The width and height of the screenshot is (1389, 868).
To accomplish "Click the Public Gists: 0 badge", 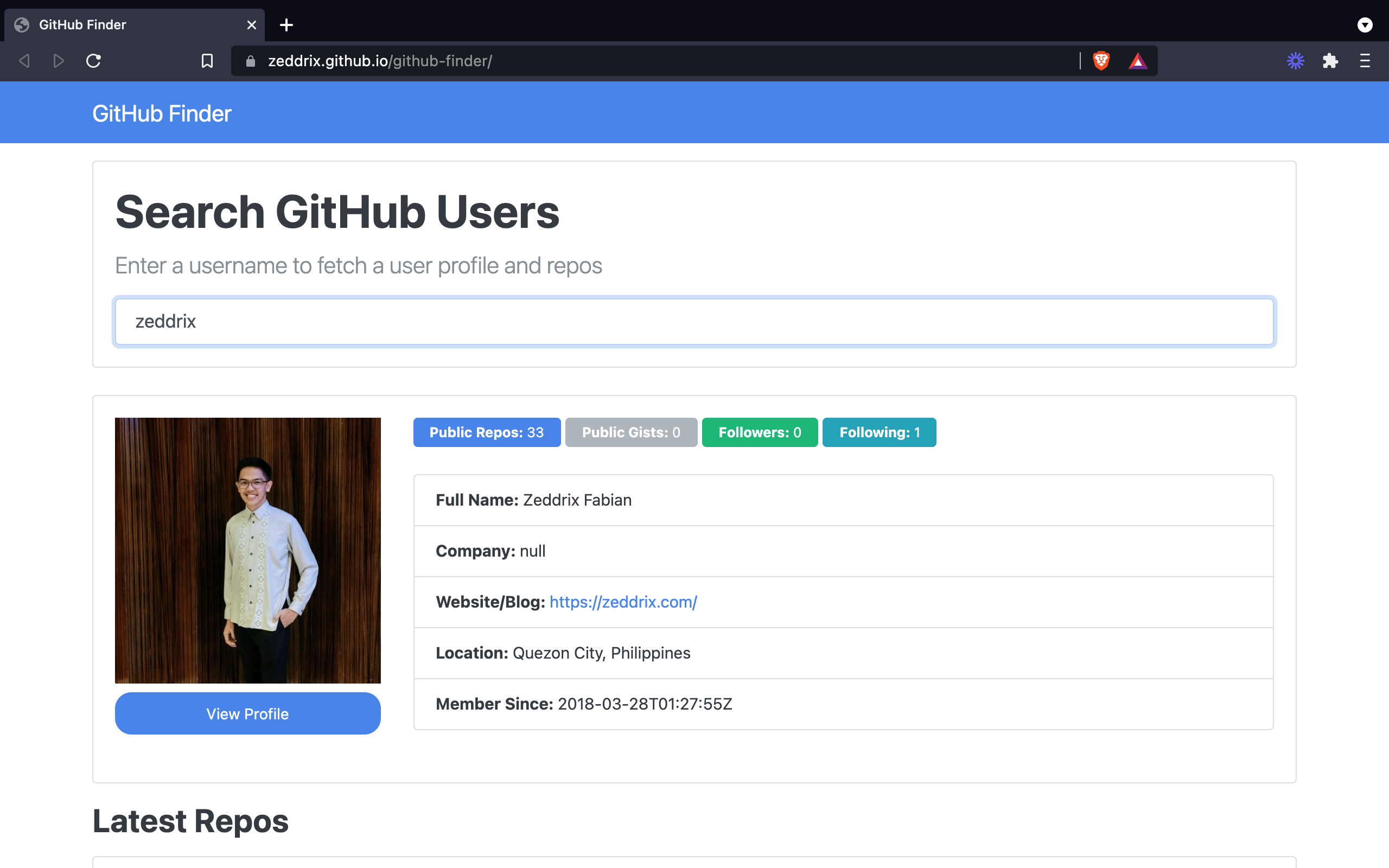I will pos(632,432).
